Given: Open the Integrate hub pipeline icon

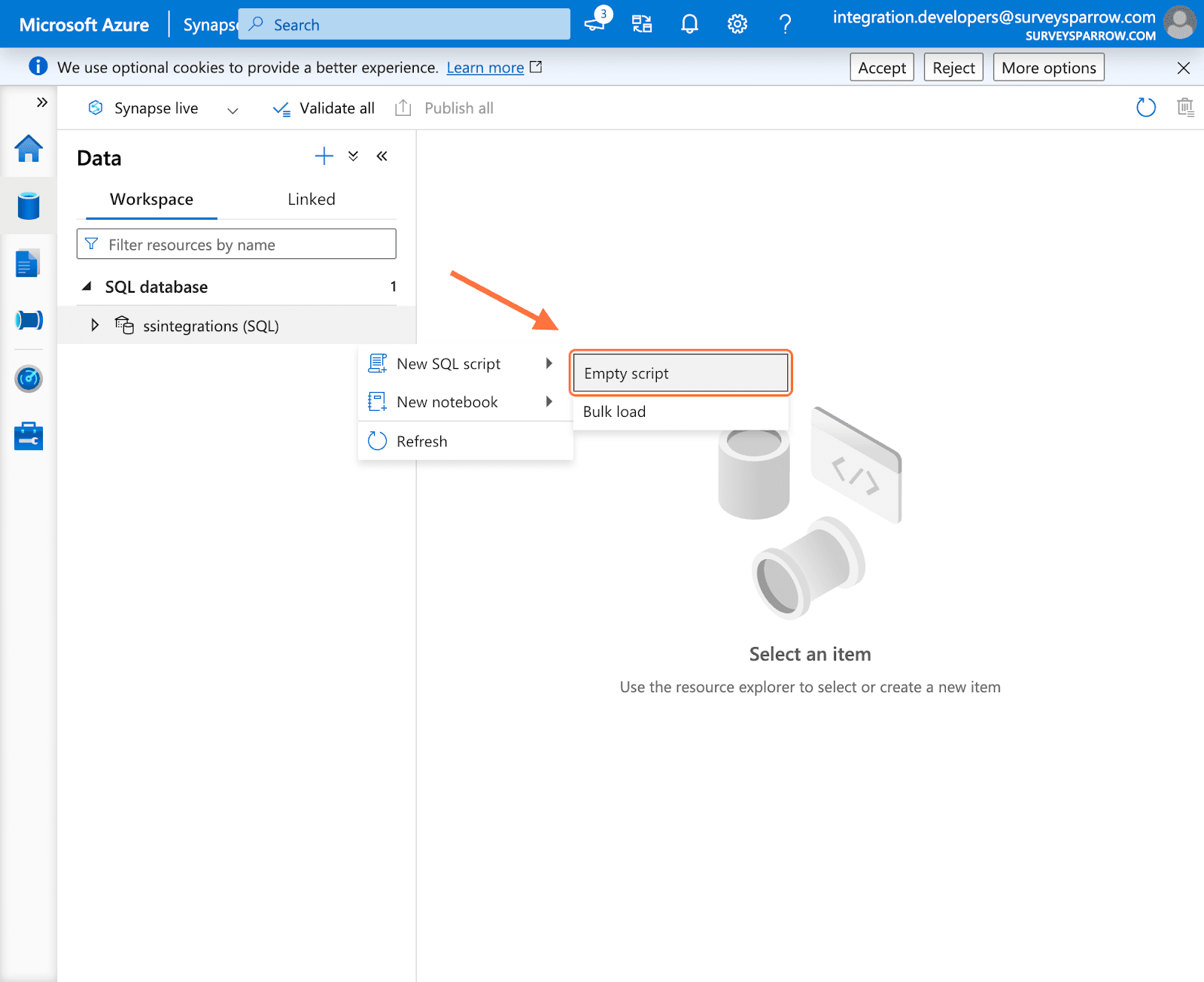Looking at the screenshot, I should coord(29,320).
